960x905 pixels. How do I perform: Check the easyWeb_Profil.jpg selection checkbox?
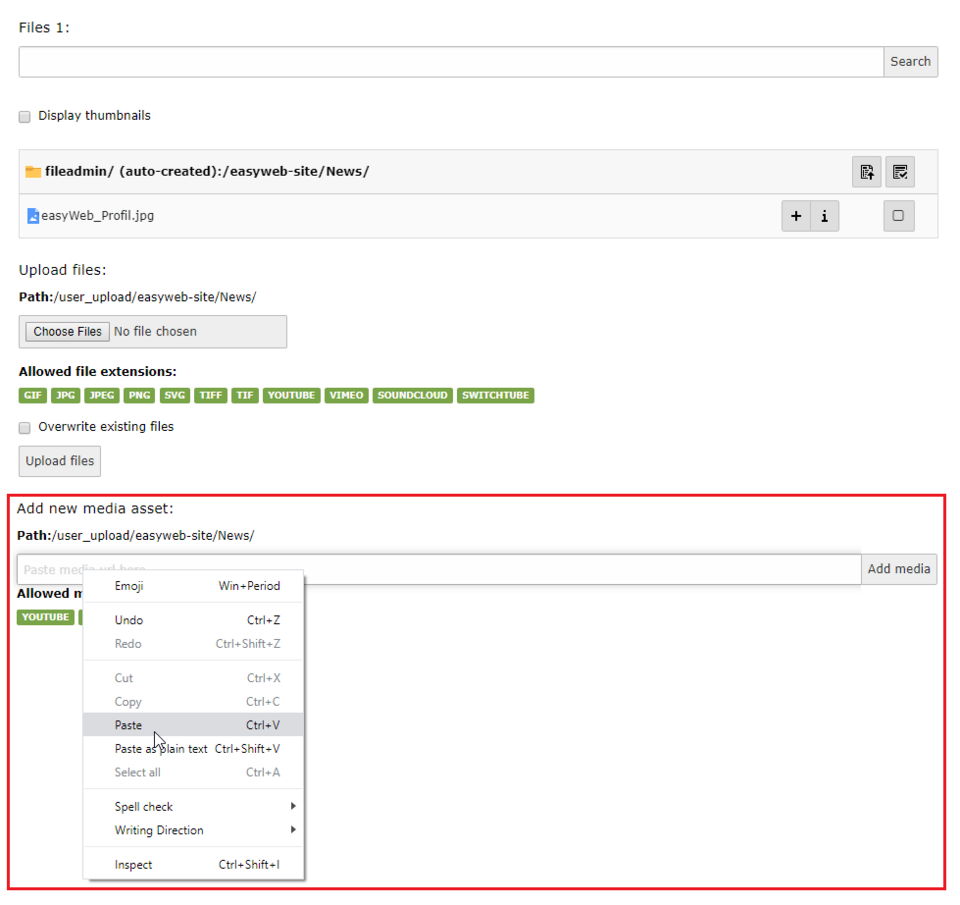point(898,216)
